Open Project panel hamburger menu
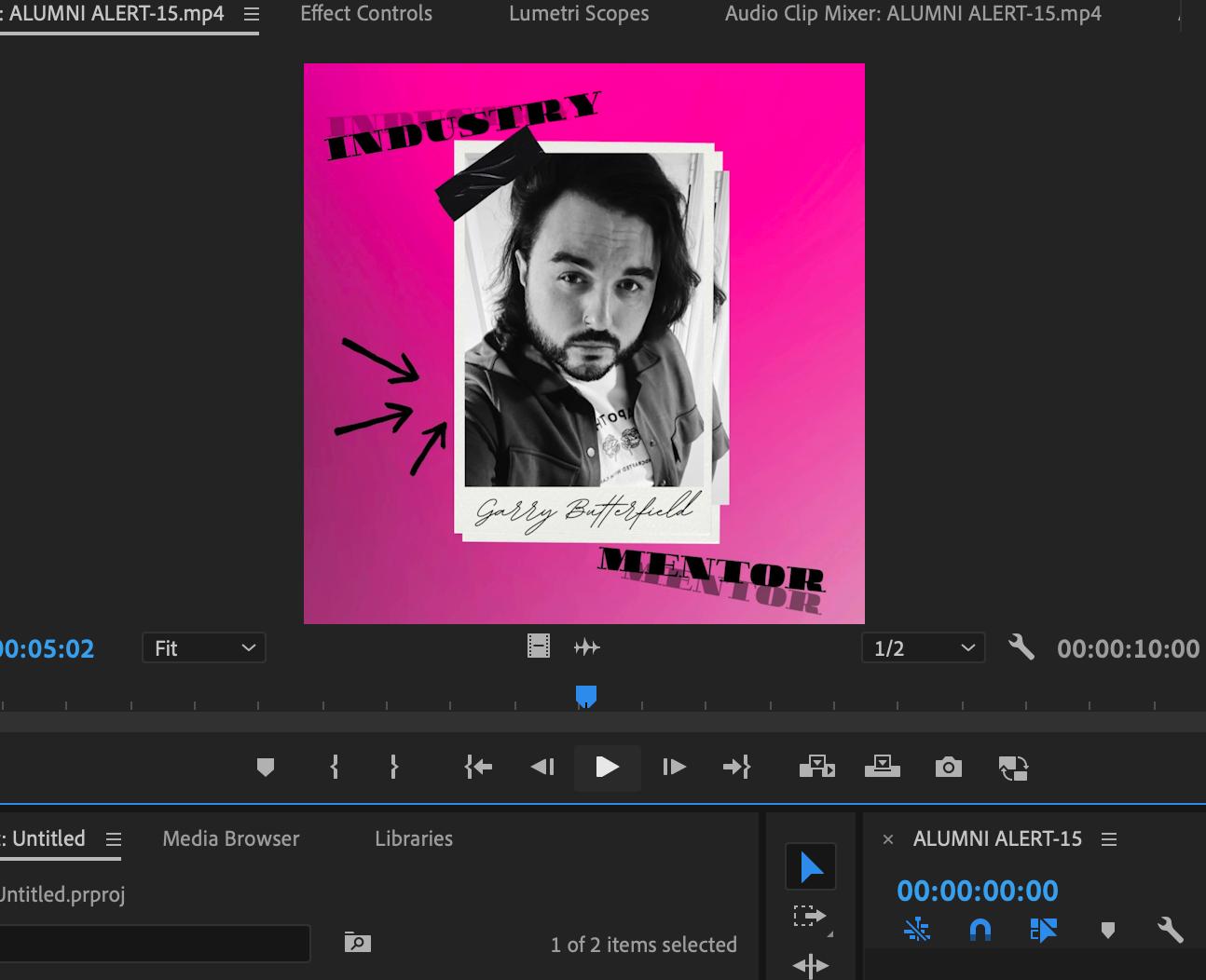Viewport: 1206px width, 980px height. tap(114, 839)
